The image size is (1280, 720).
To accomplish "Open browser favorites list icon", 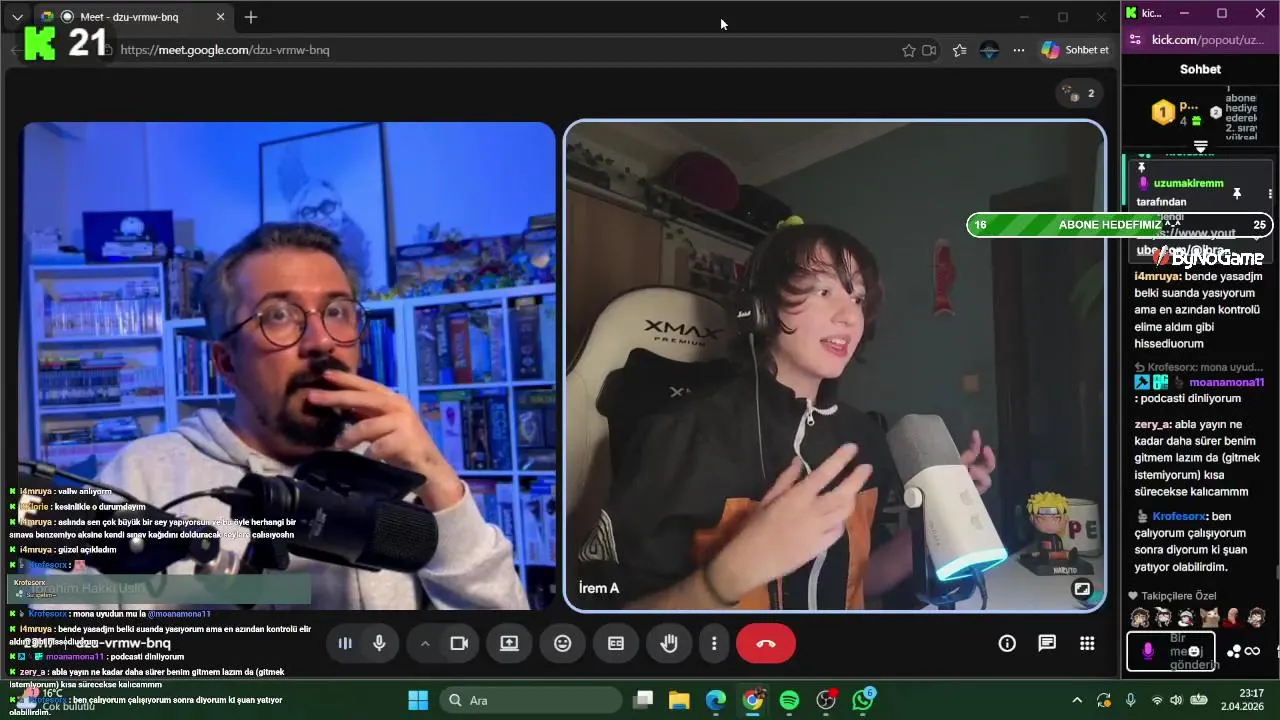I will pyautogui.click(x=960, y=50).
